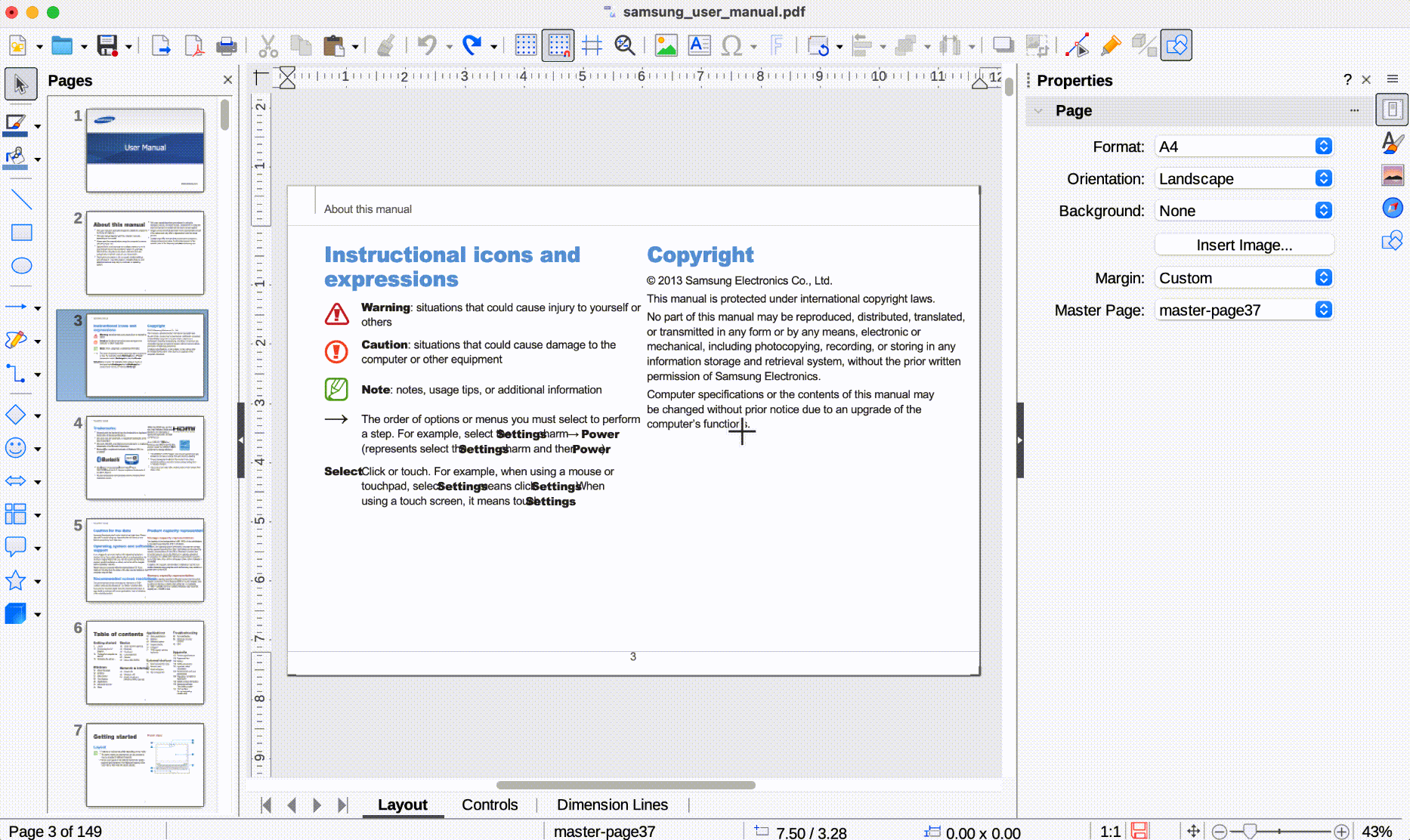Open the New document dropdown arrow
This screenshot has width=1410, height=840.
click(x=39, y=47)
